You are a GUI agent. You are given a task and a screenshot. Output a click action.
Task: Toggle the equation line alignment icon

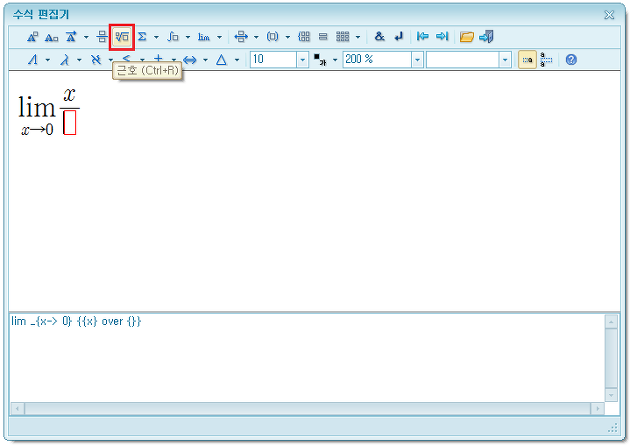point(546,60)
